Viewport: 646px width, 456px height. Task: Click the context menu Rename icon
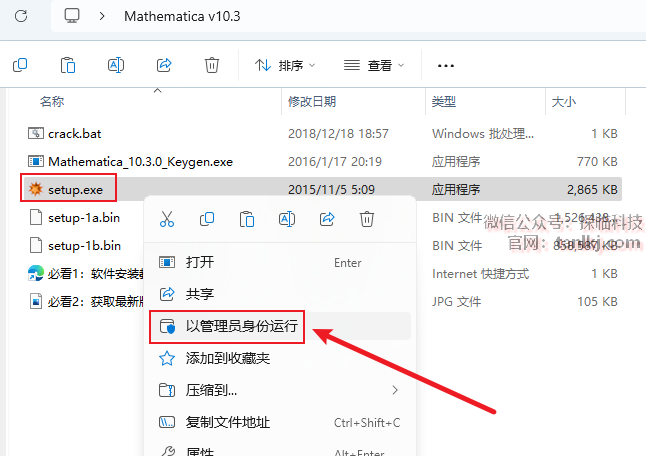[287, 219]
